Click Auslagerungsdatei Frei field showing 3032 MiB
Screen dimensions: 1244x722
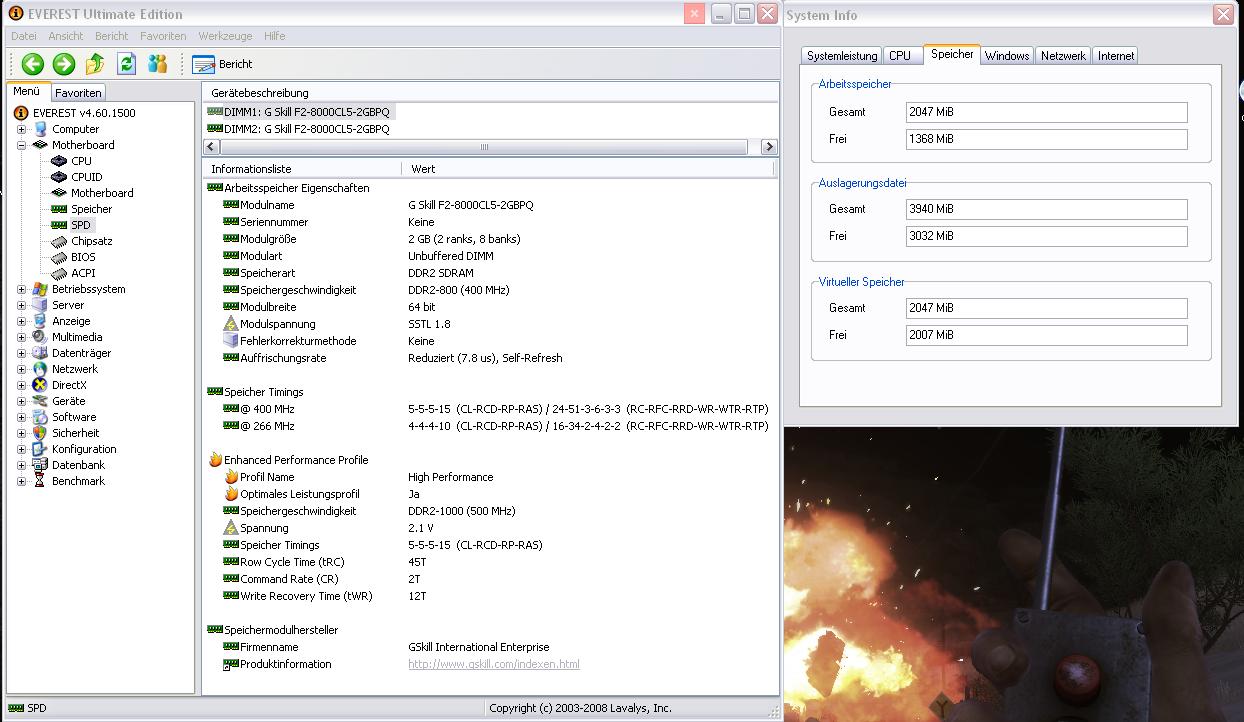(1047, 236)
